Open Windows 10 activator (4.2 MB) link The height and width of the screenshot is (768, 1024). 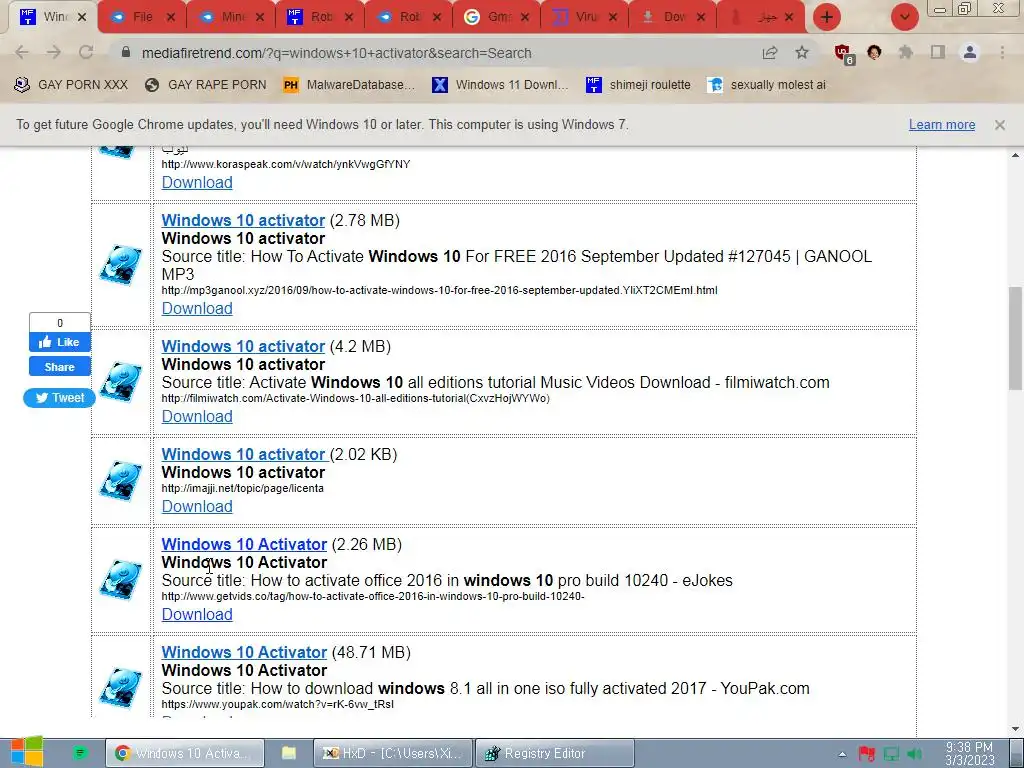(x=243, y=347)
